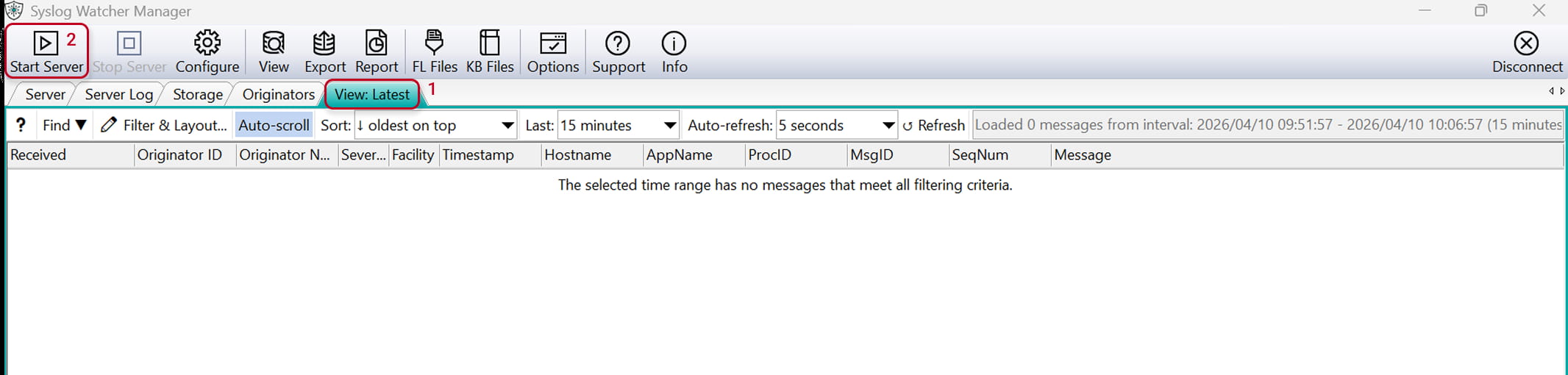Open the Last time range dropdown
Viewport: 1568px width, 375px height.
[x=619, y=125]
